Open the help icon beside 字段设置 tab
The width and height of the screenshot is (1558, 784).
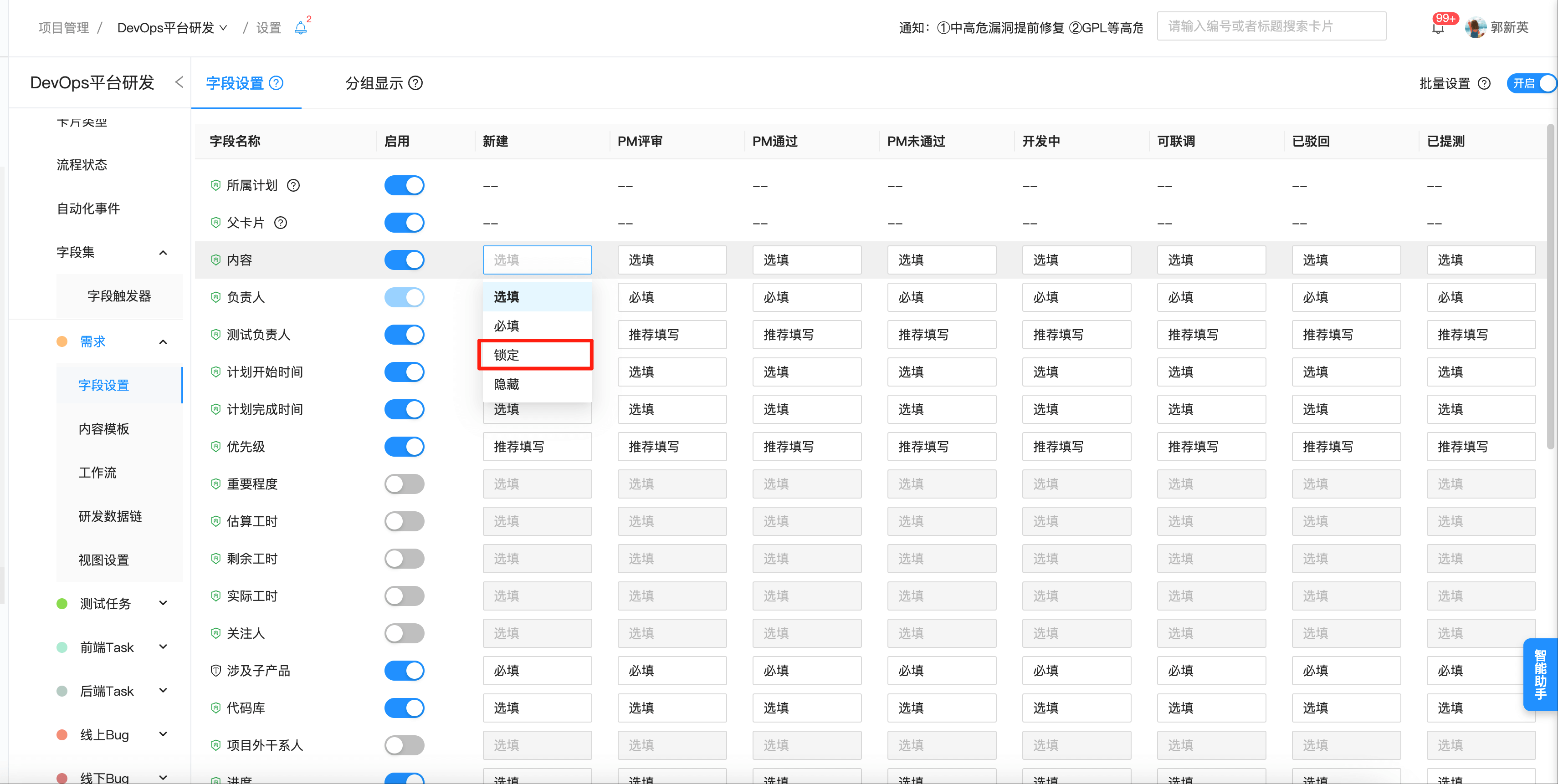277,83
